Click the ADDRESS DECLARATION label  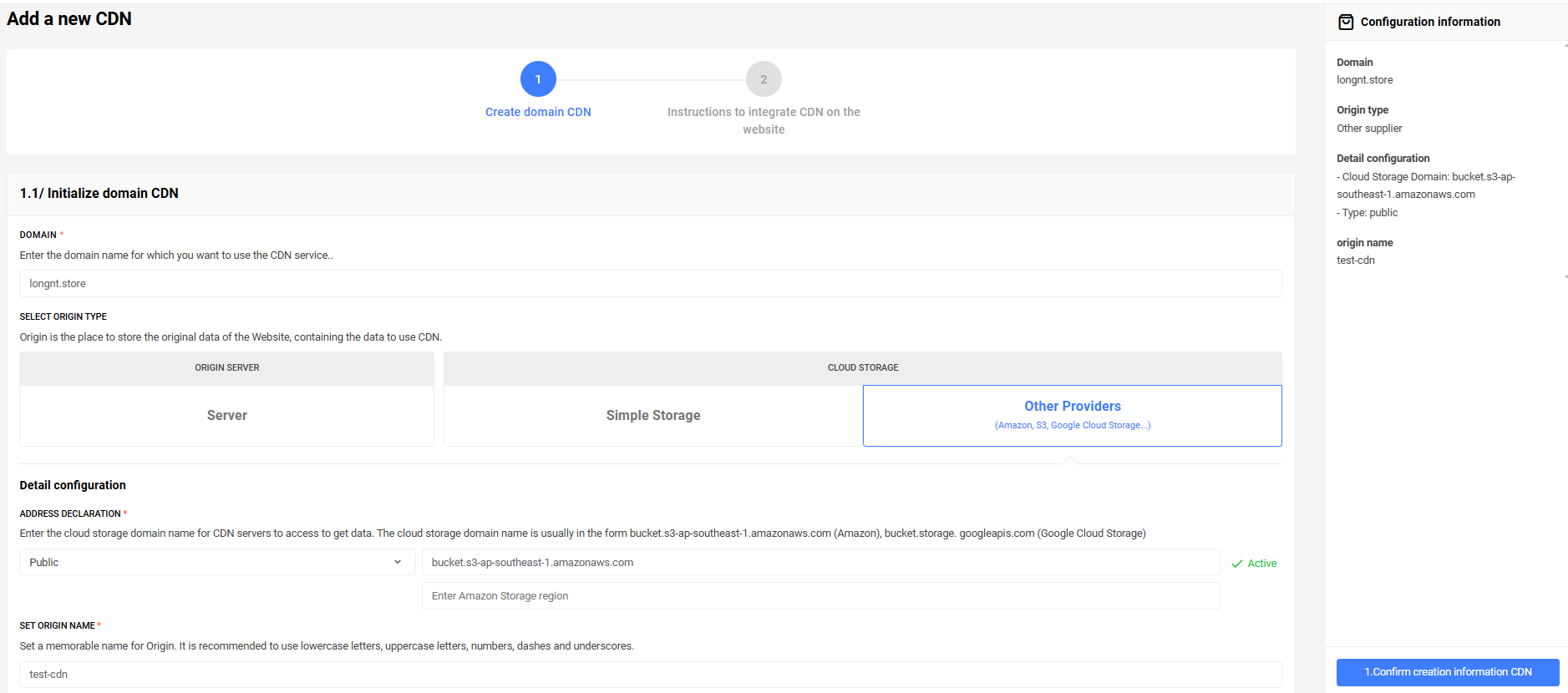tap(70, 513)
